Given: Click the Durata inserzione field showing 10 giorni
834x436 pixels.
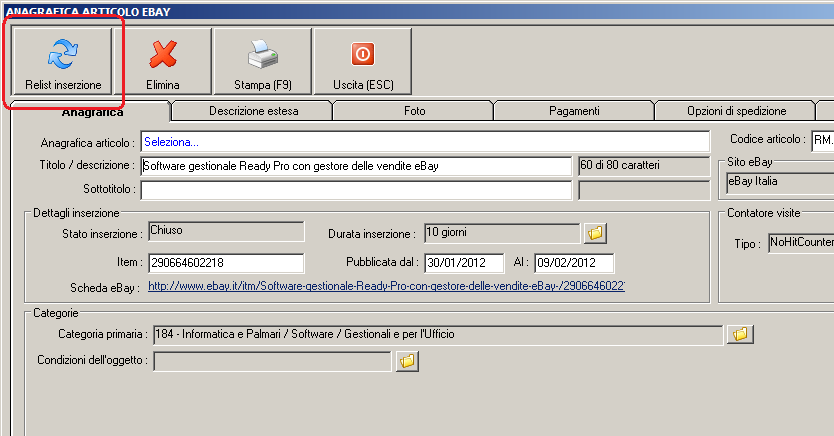Looking at the screenshot, I should (502, 233).
